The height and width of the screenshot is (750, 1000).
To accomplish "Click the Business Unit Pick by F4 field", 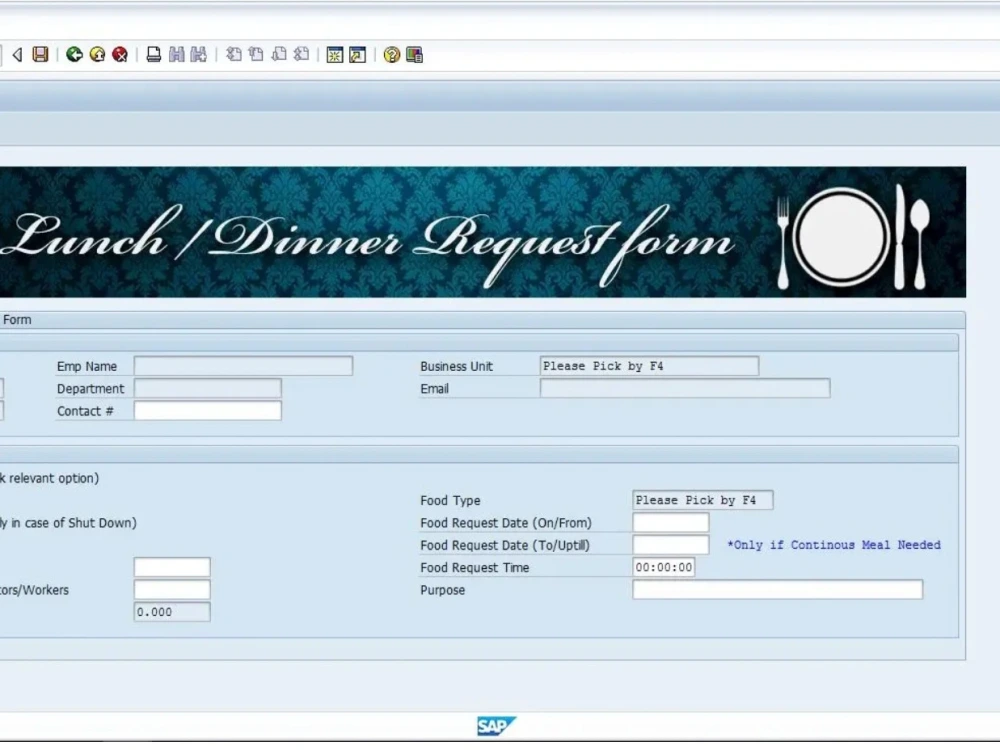I will point(649,366).
